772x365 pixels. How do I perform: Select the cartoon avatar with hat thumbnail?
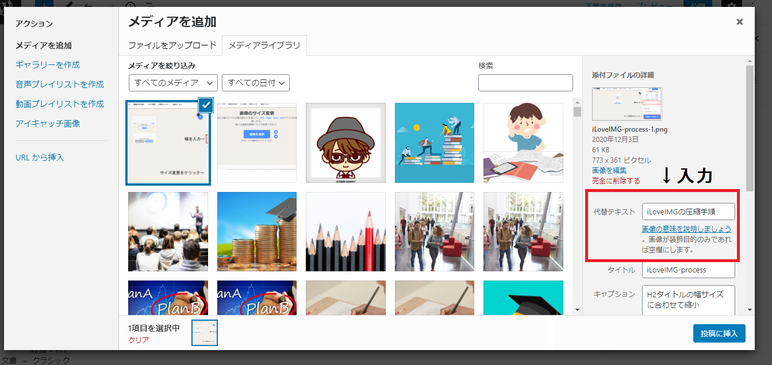(346, 143)
